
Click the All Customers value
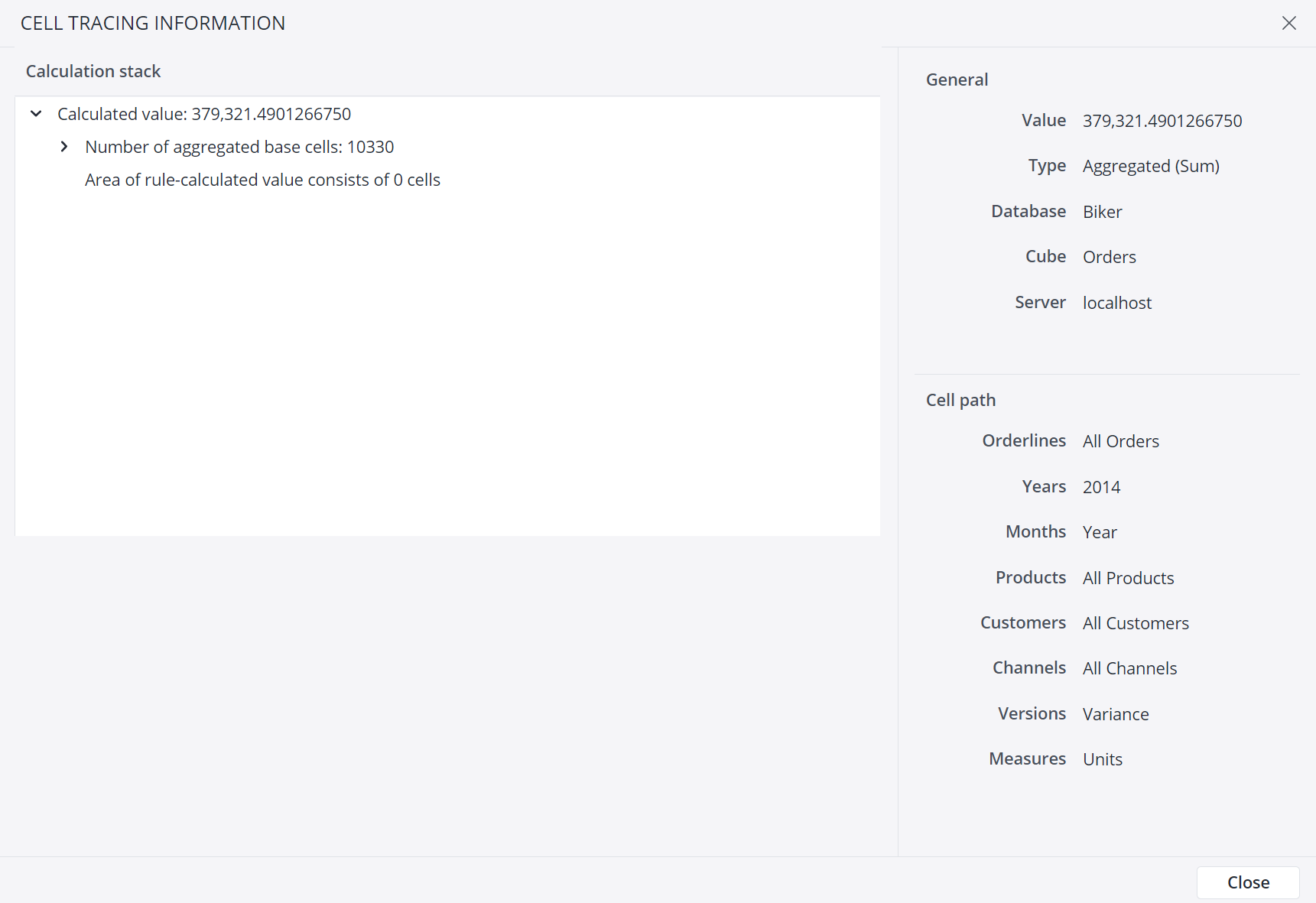pos(1136,623)
